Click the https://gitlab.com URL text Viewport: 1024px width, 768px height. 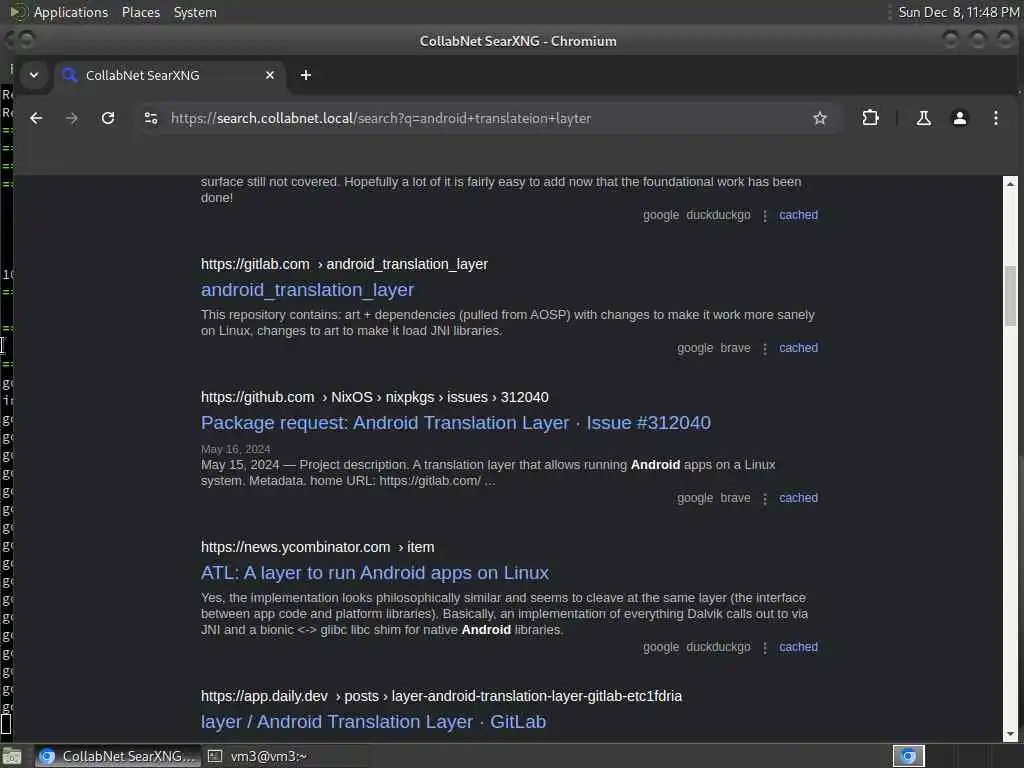coord(255,264)
